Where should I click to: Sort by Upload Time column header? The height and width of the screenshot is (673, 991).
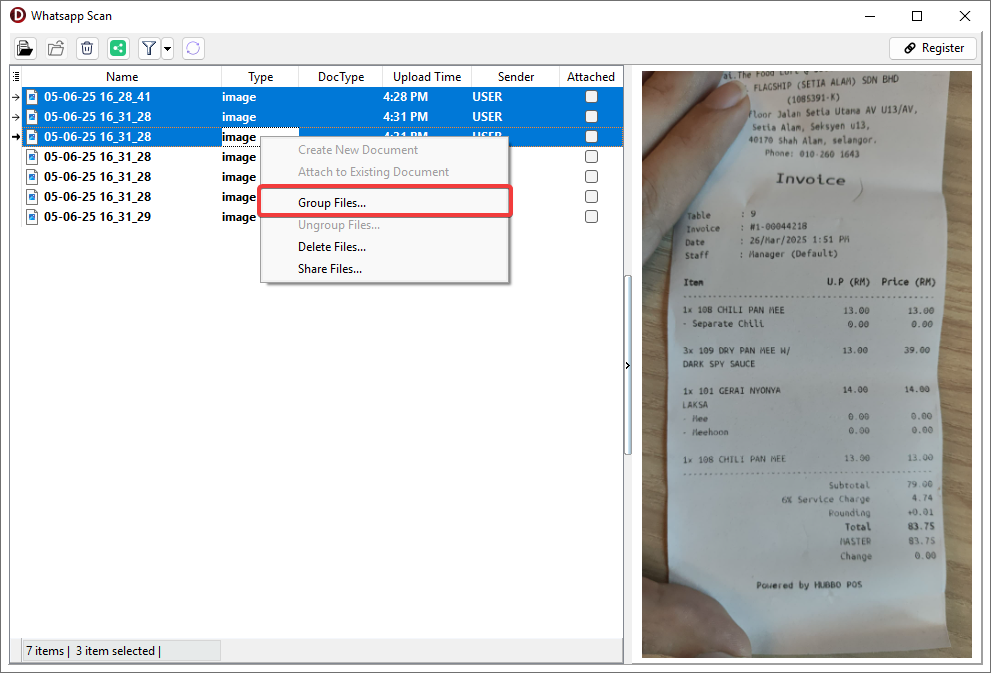427,76
